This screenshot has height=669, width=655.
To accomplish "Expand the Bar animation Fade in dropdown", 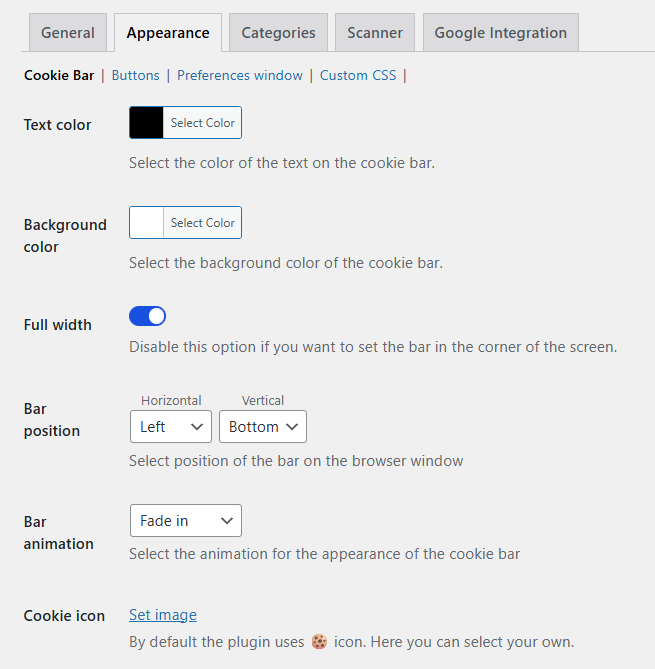I will (186, 521).
